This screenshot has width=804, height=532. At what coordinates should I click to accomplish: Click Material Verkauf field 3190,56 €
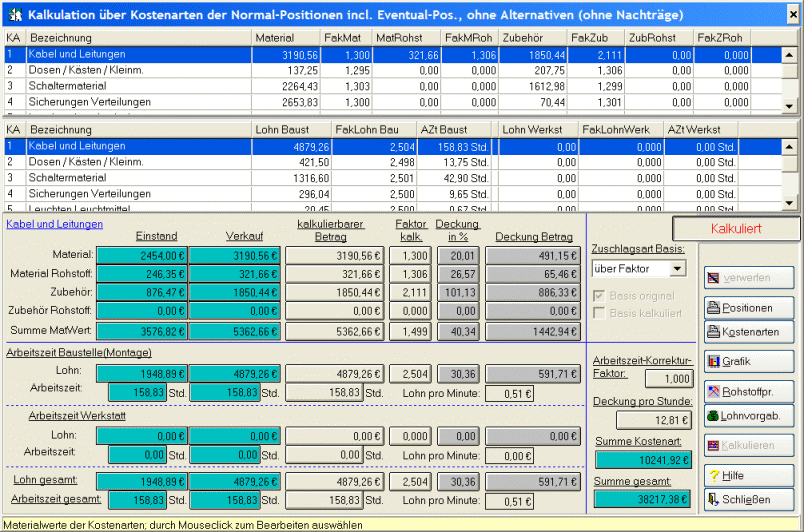click(235, 256)
